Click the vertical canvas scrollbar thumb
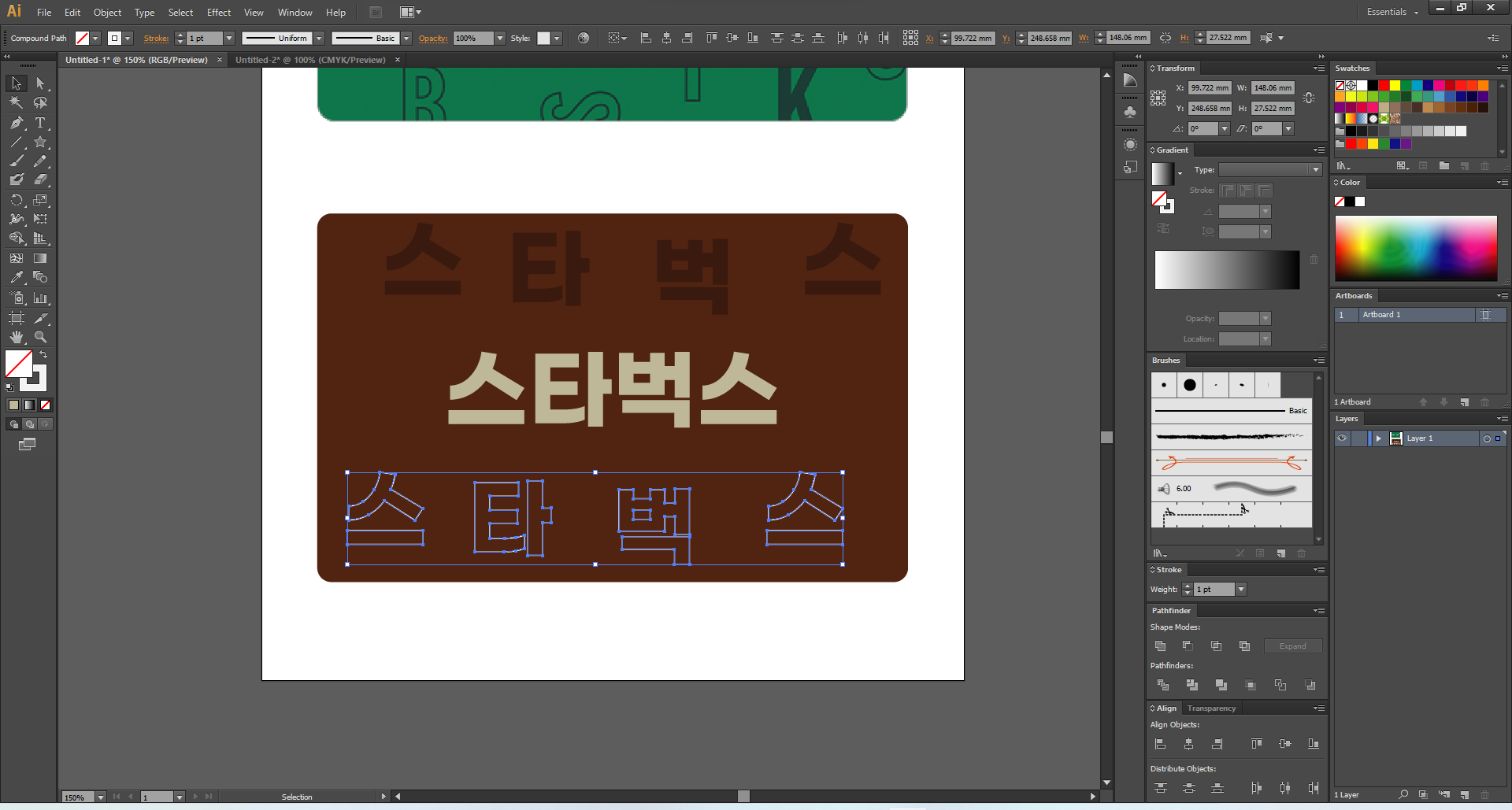This screenshot has width=1512, height=810. tap(1106, 438)
